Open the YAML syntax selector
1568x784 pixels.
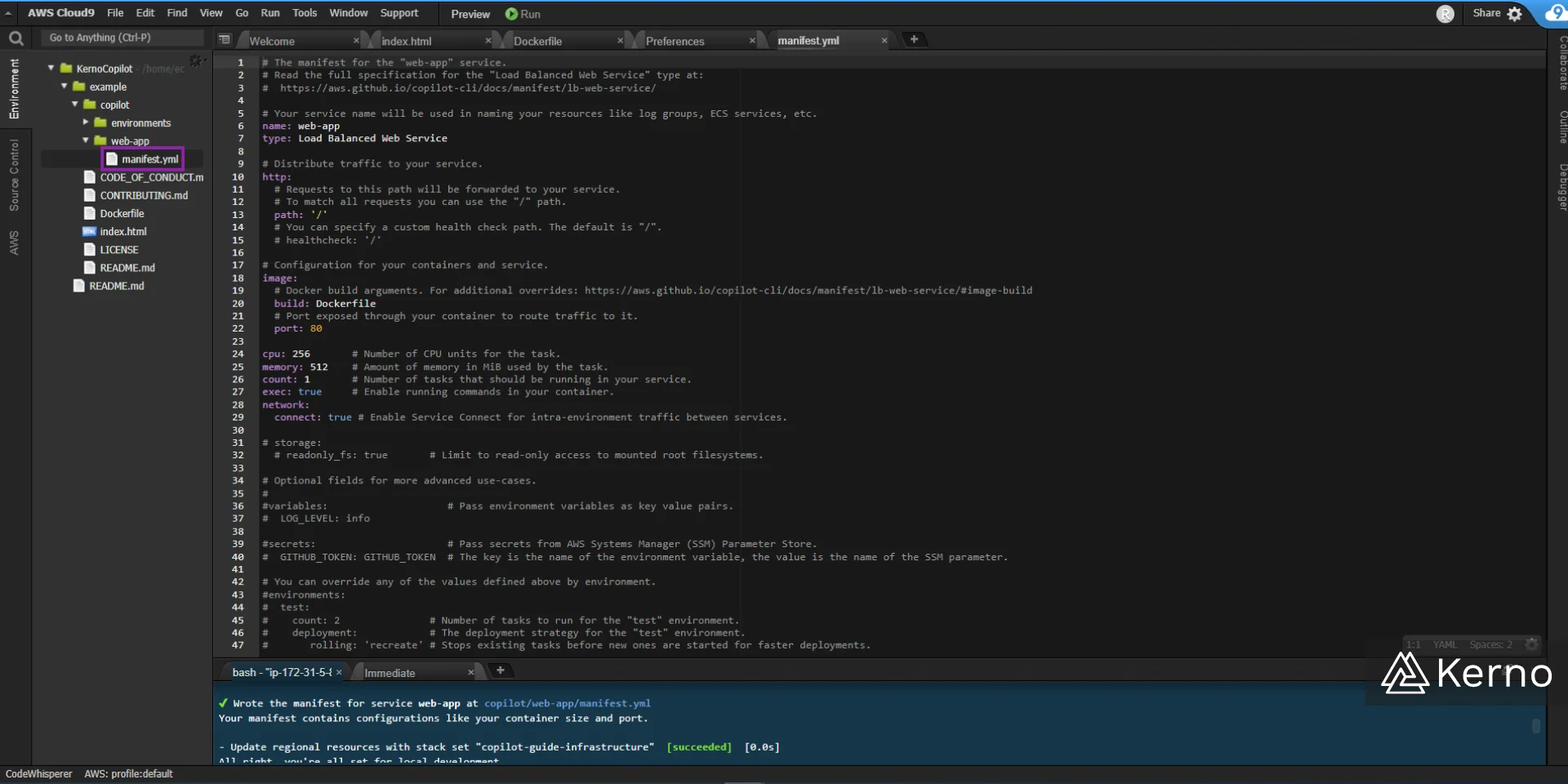tap(1445, 644)
